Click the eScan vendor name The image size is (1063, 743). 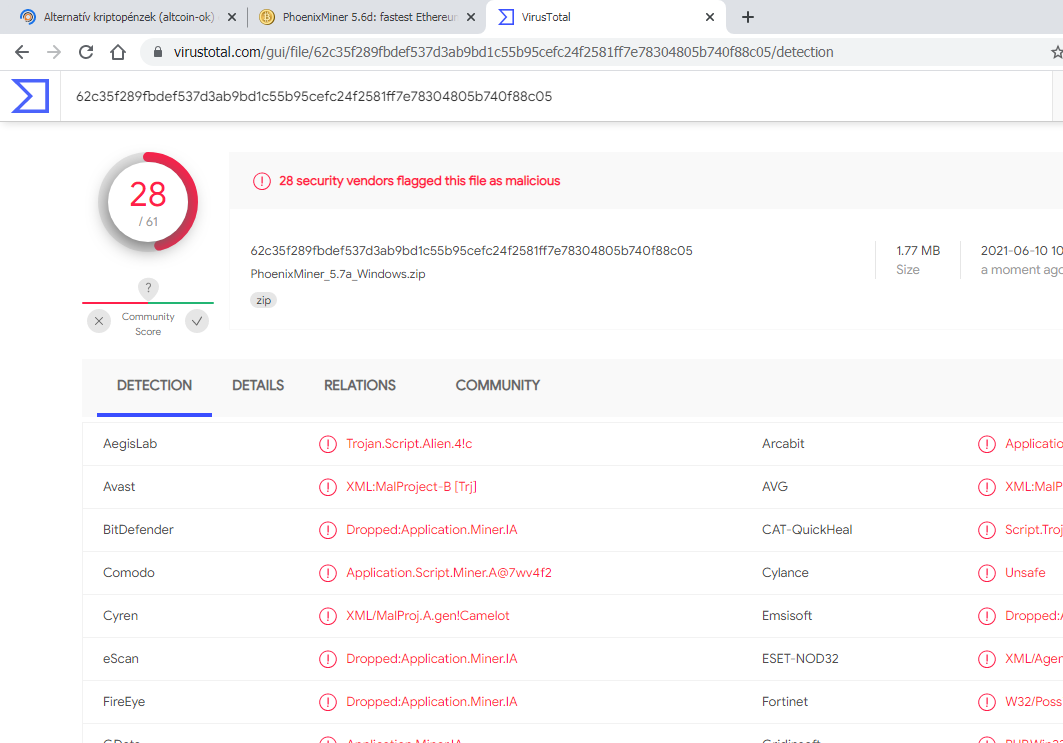(x=121, y=658)
